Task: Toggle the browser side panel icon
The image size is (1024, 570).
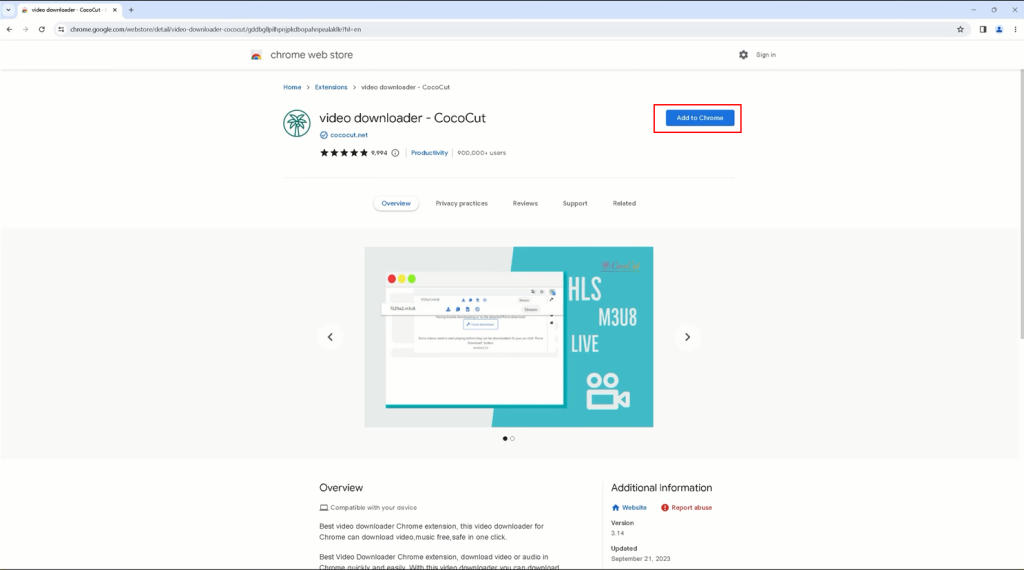Action: coord(982,29)
